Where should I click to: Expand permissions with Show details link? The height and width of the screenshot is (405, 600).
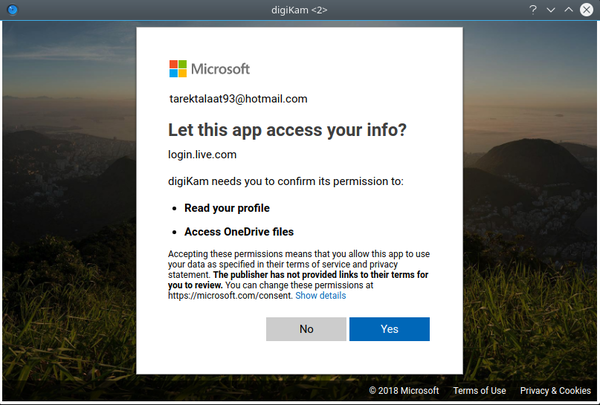click(x=320, y=296)
